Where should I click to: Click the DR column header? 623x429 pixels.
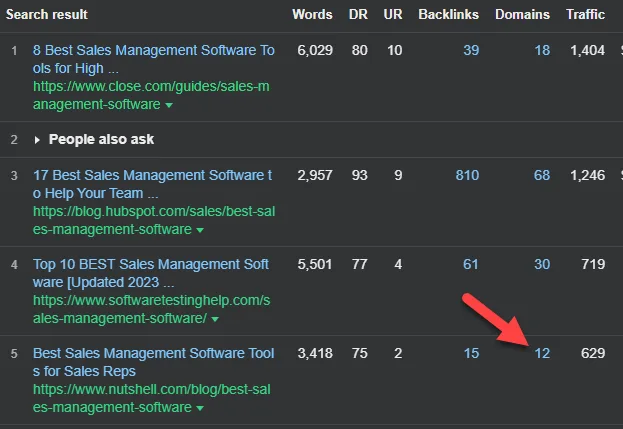[x=358, y=15]
